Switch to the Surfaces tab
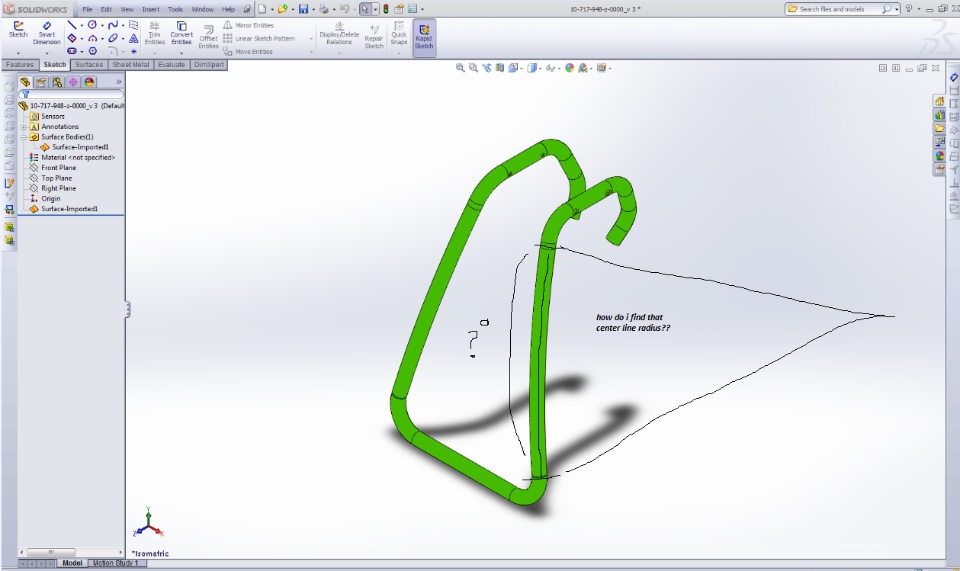The image size is (960, 571). tap(89, 64)
